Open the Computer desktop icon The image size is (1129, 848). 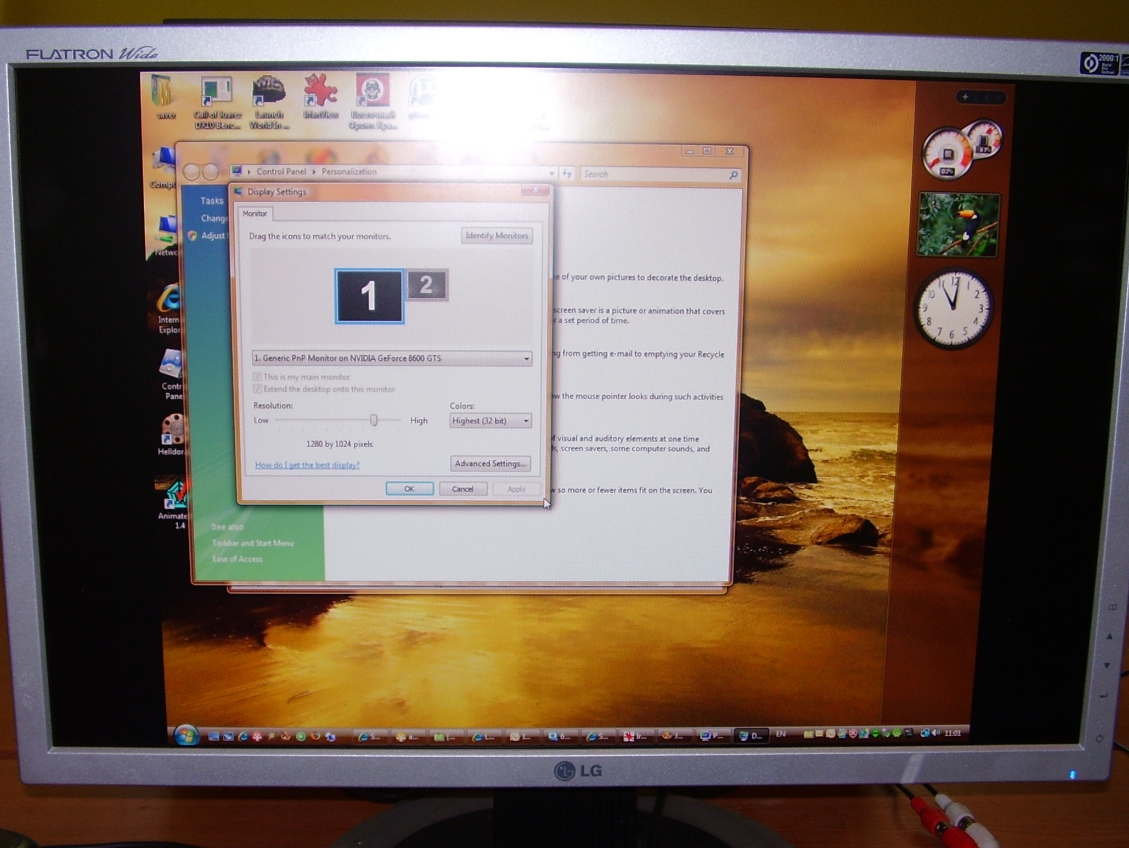pos(164,168)
